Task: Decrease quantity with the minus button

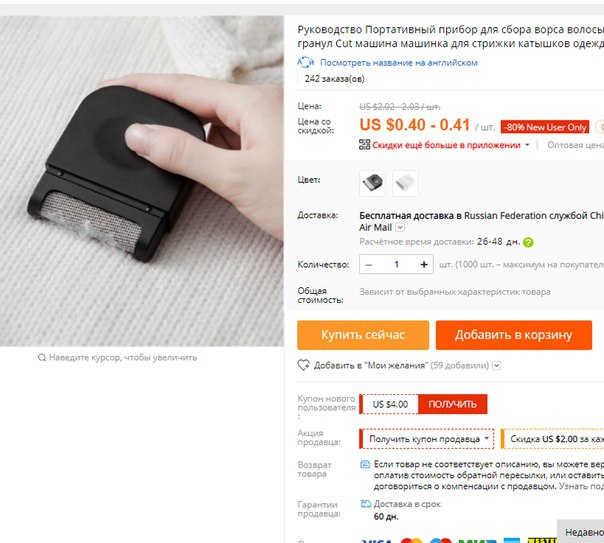Action: [369, 265]
